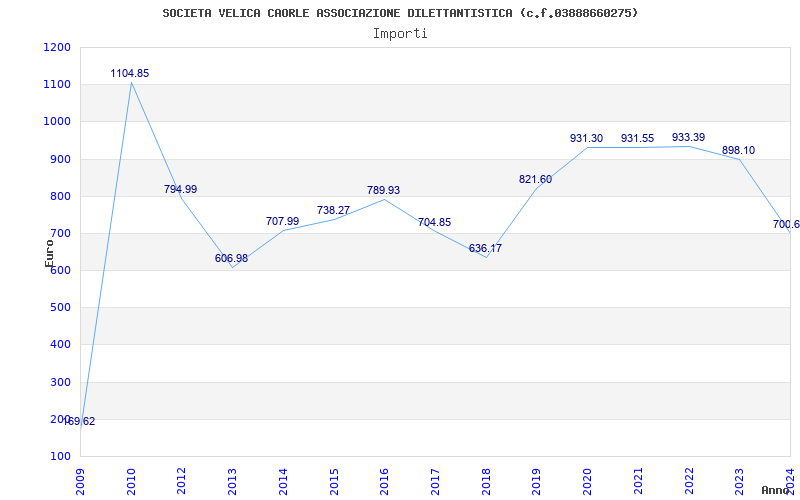
Task: Click the 900 y-axis value
Action: point(60,159)
